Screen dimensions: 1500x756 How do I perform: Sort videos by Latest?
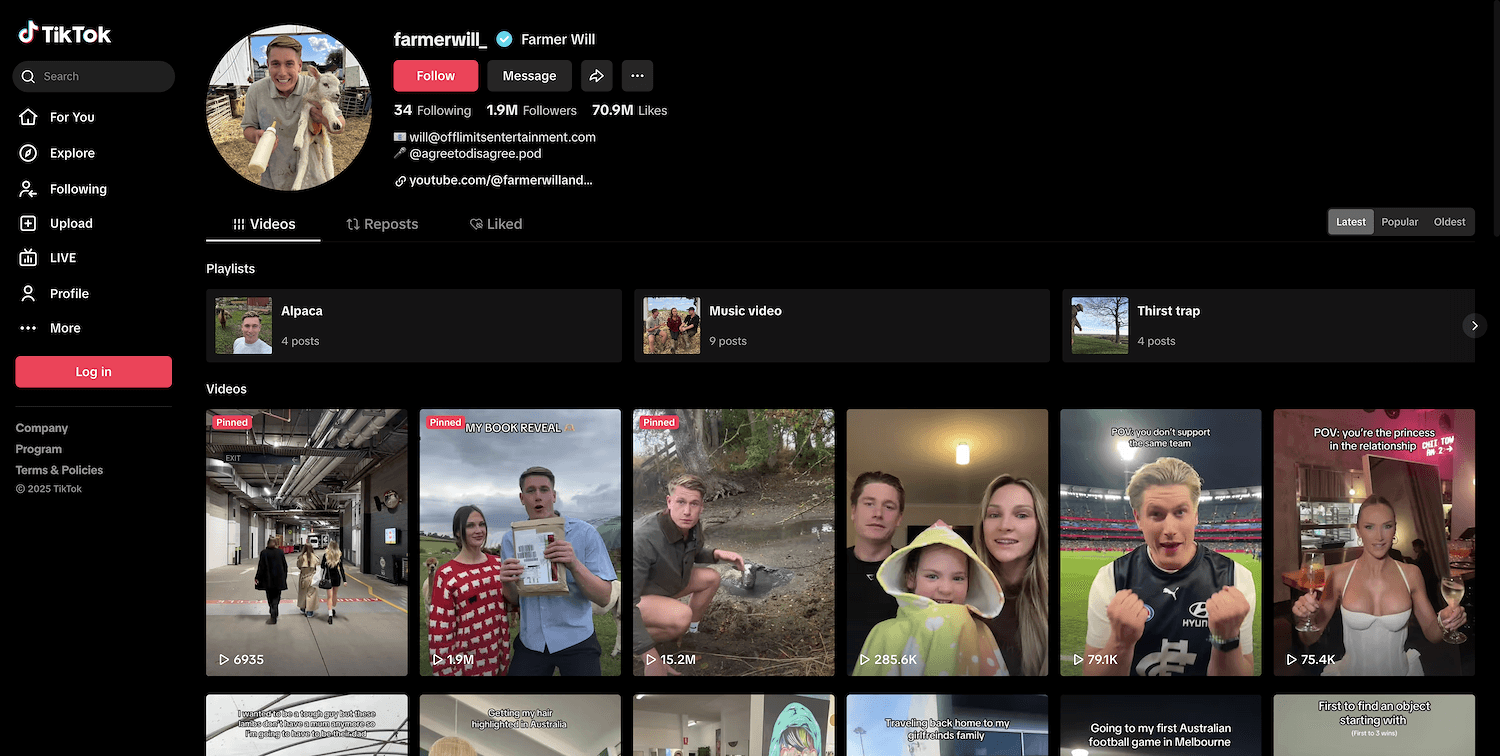pyautogui.click(x=1350, y=222)
